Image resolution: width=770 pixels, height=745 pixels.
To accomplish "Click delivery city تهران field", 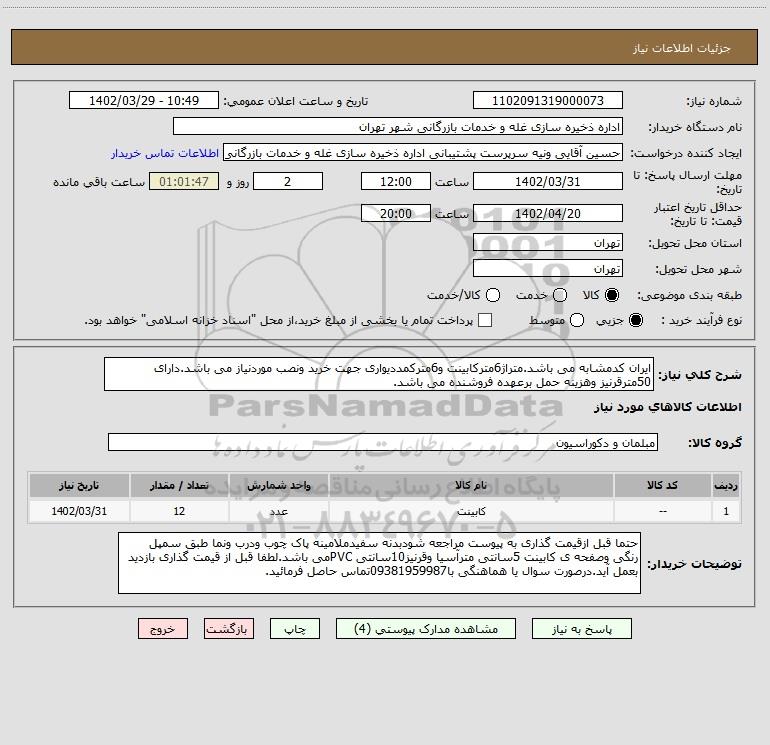I will coord(548,269).
